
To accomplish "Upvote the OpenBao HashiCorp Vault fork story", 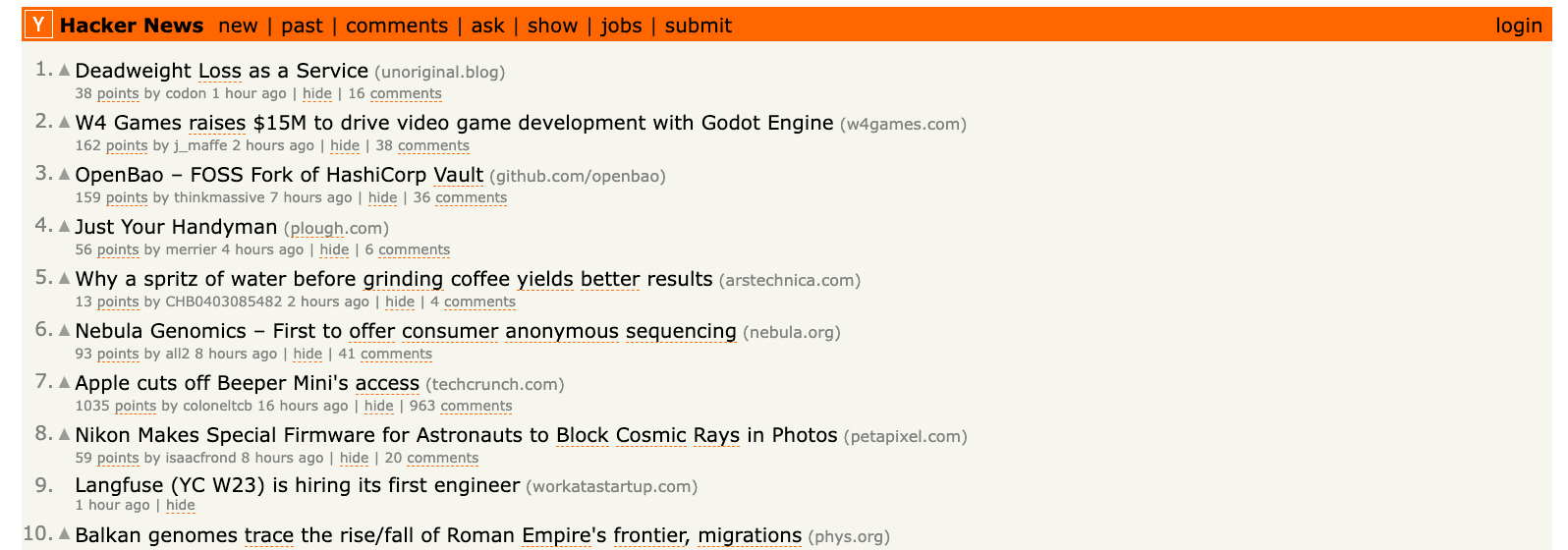I will click(64, 174).
